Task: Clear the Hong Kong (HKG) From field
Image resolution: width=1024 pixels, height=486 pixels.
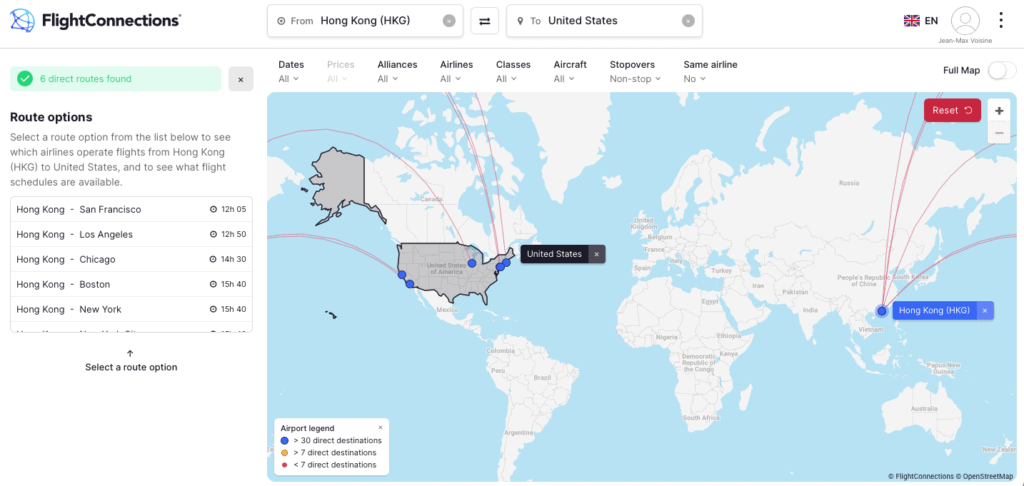Action: pyautogui.click(x=449, y=21)
